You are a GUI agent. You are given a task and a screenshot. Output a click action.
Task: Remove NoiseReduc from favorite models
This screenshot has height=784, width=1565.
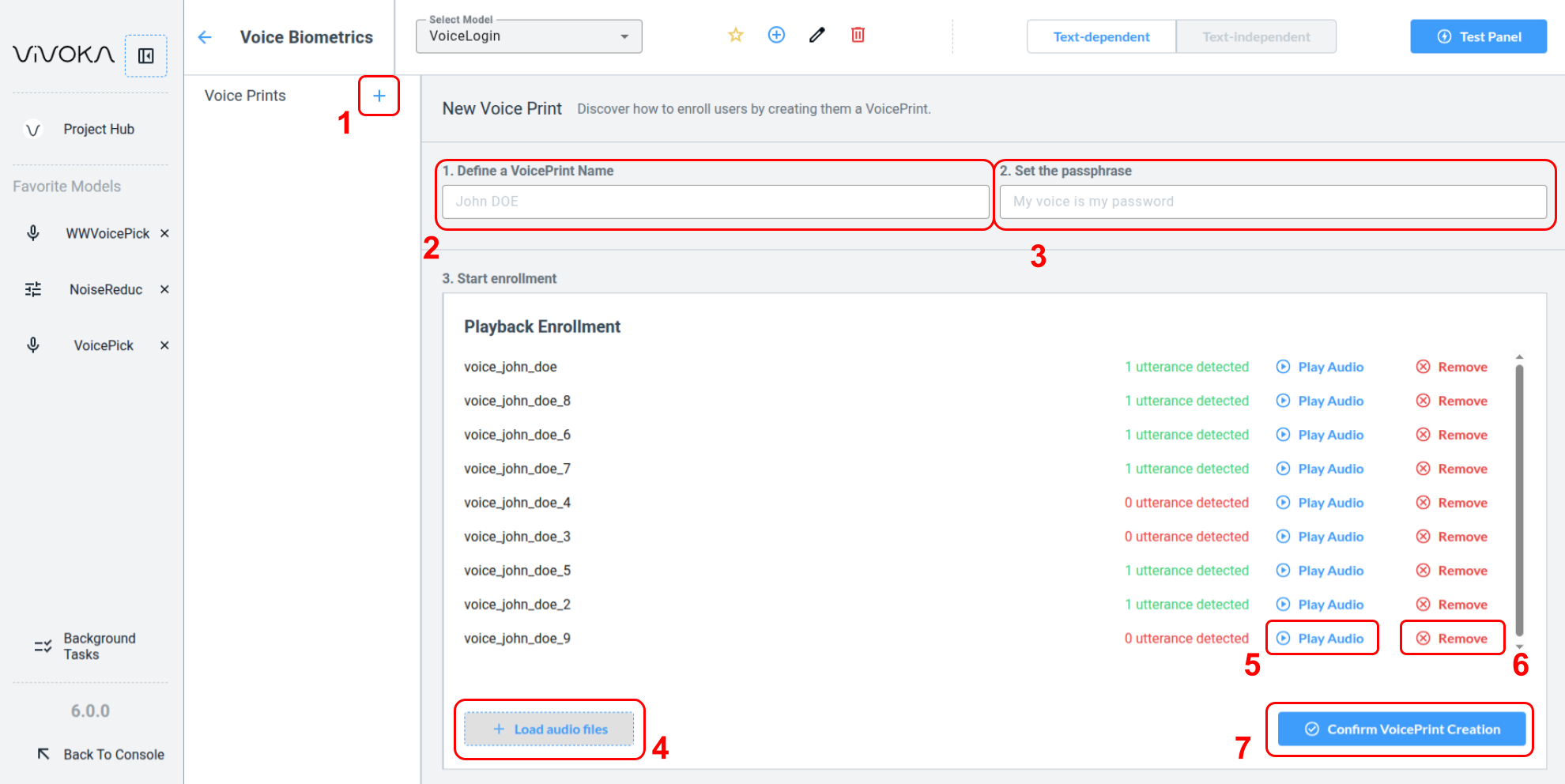coord(164,289)
